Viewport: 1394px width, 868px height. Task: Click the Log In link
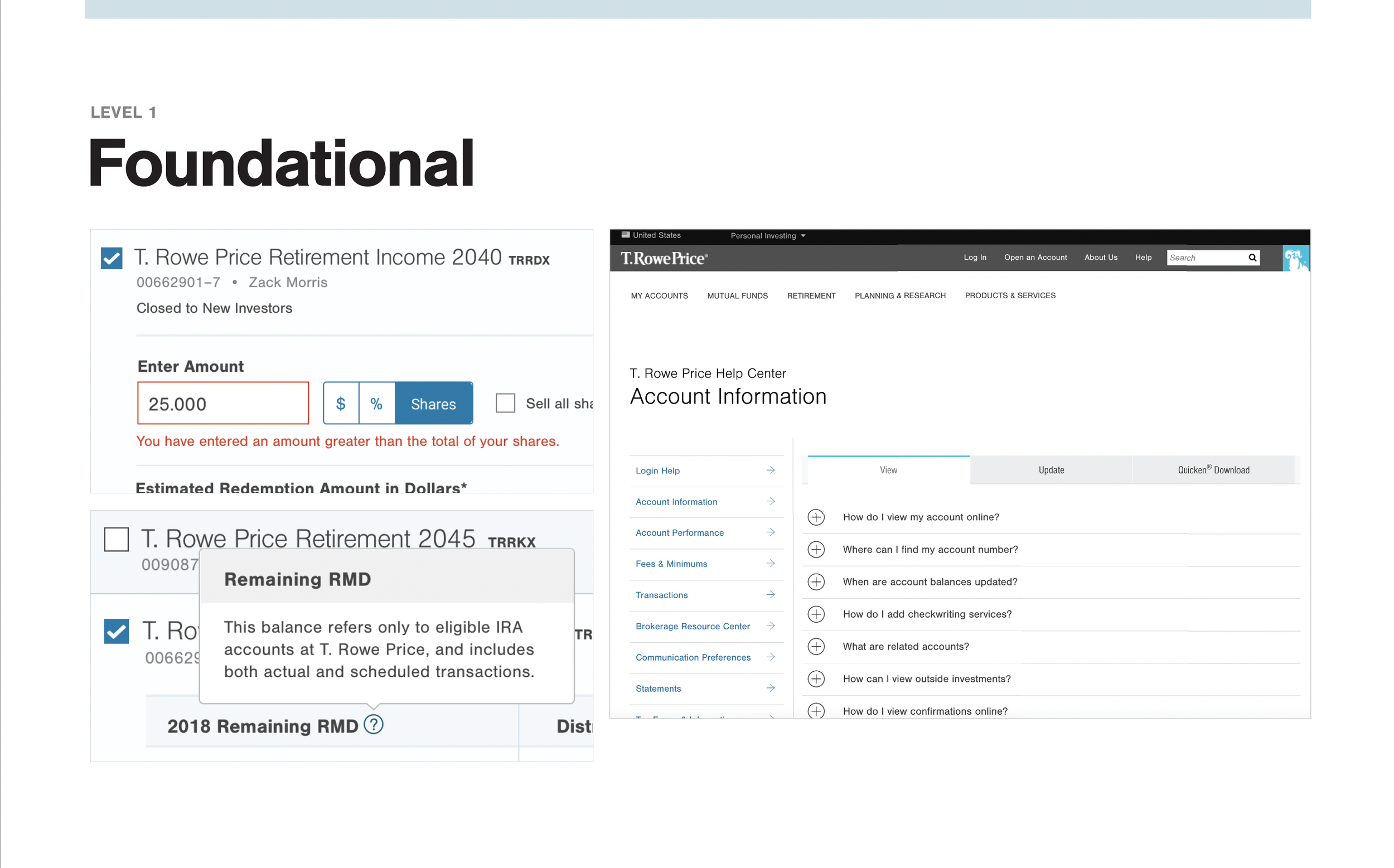point(975,257)
